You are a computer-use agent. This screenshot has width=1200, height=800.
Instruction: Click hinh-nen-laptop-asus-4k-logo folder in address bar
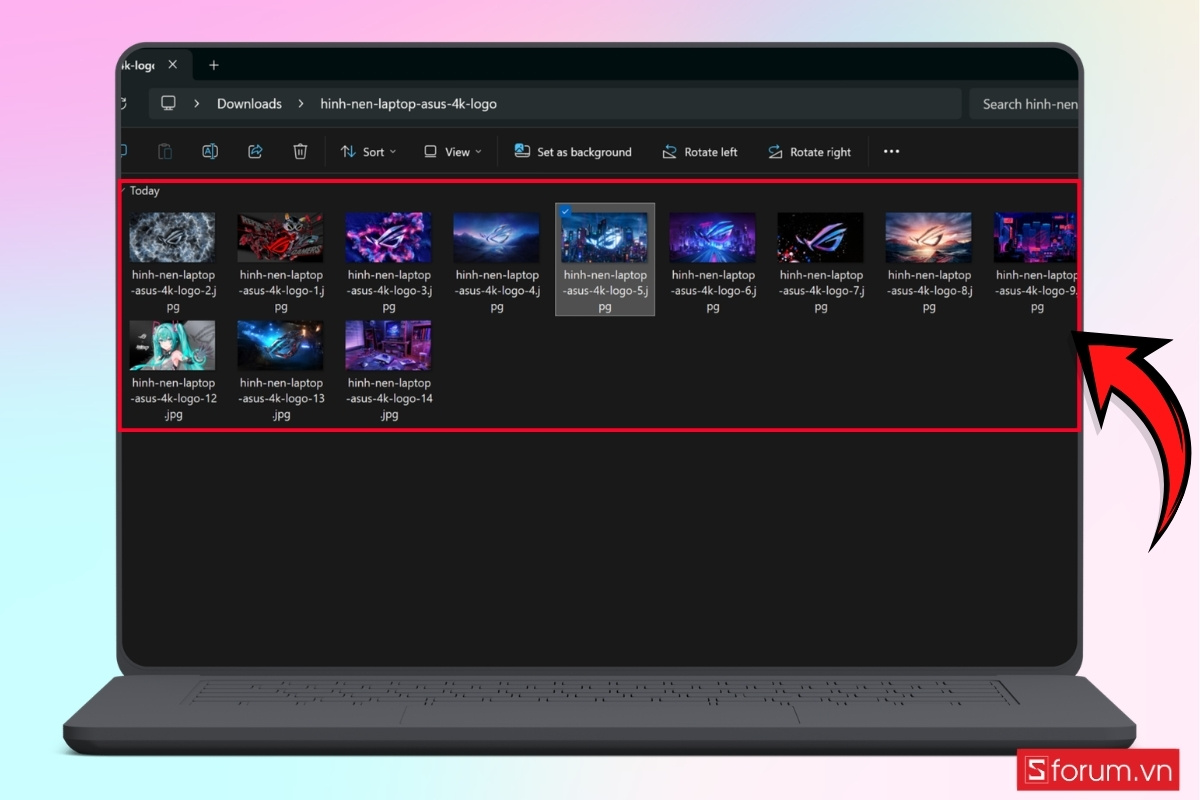(408, 104)
